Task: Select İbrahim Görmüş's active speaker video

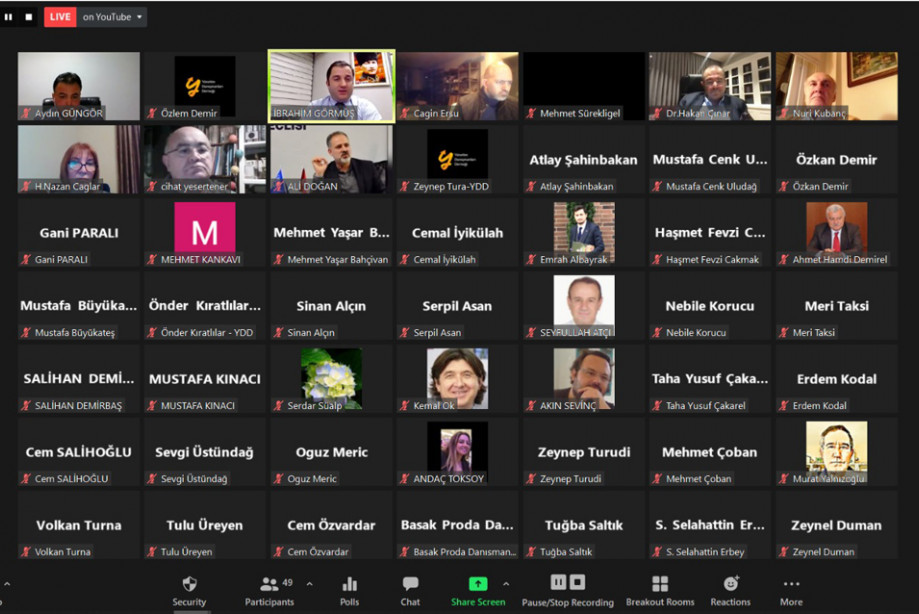Action: [x=331, y=85]
